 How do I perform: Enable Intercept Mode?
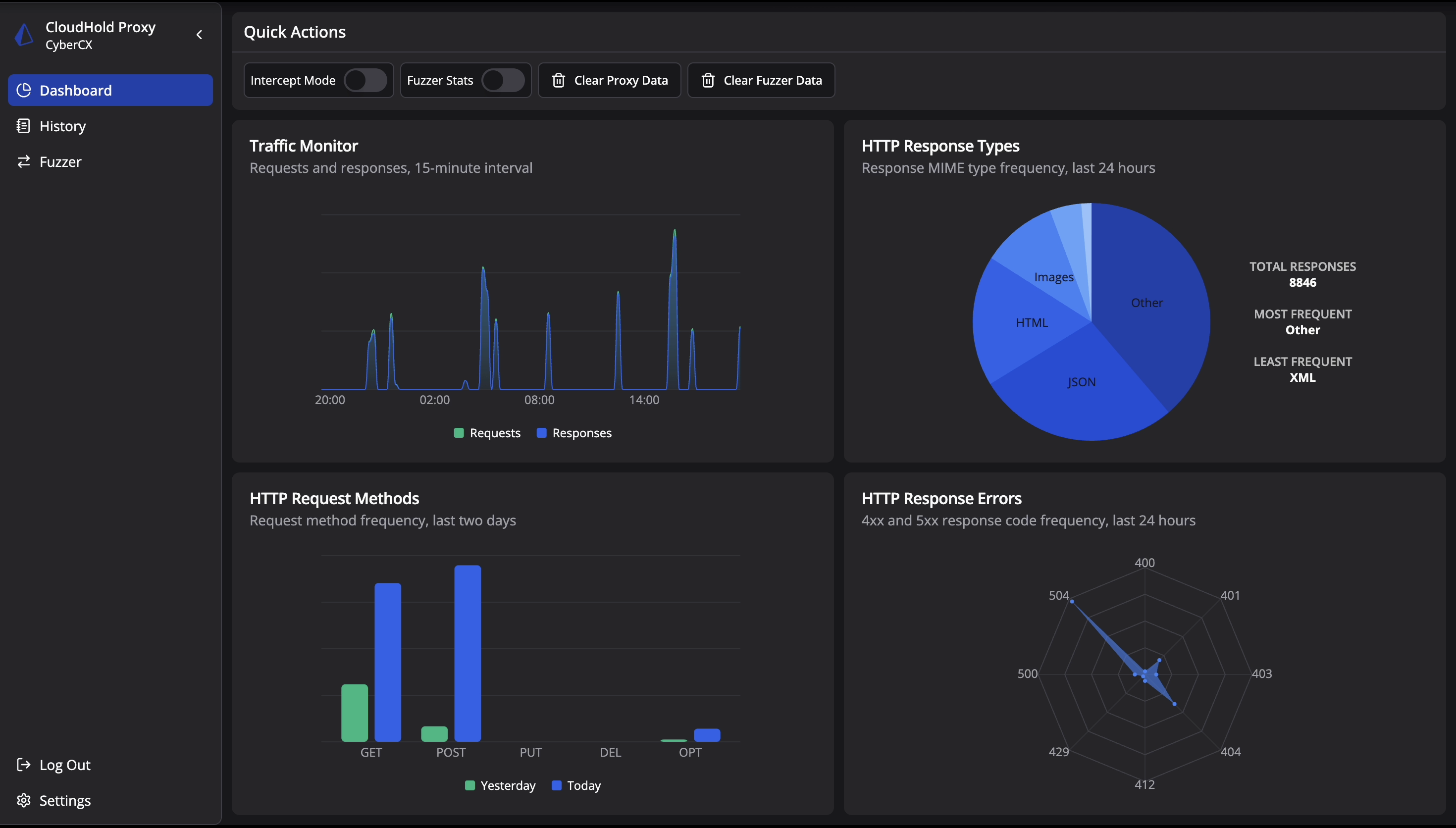point(365,80)
